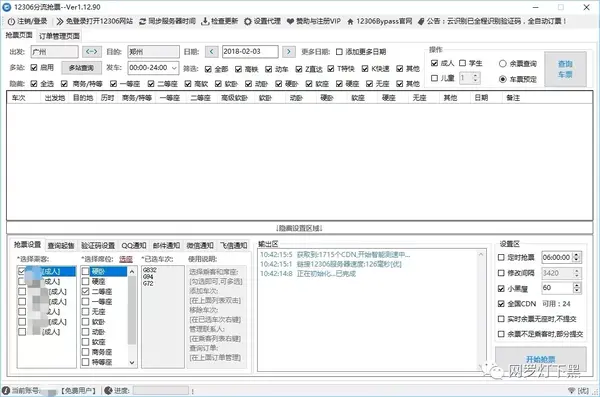Click the 输出区 vertical scrollbar
600x397 pixels.
481,310
